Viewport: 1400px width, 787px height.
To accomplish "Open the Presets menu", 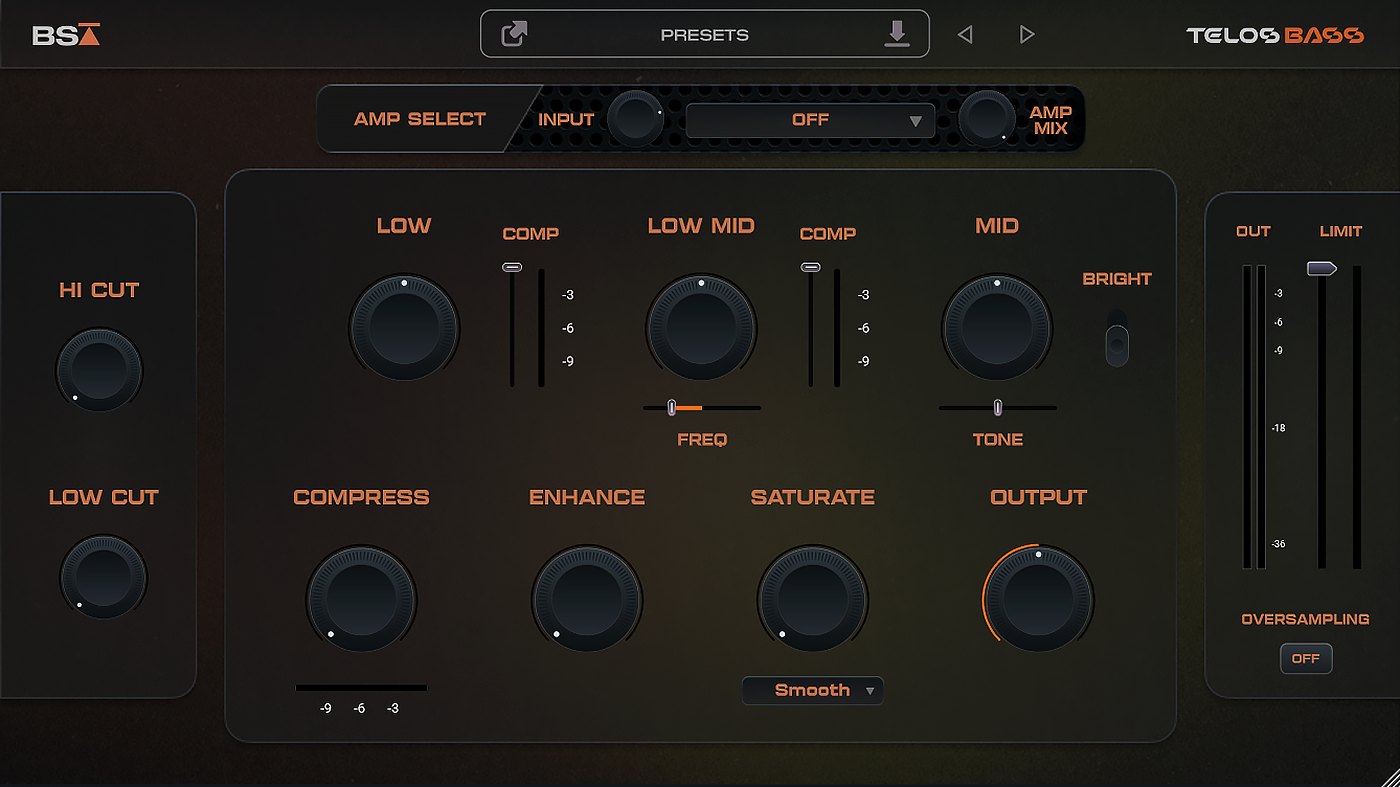I will click(704, 35).
